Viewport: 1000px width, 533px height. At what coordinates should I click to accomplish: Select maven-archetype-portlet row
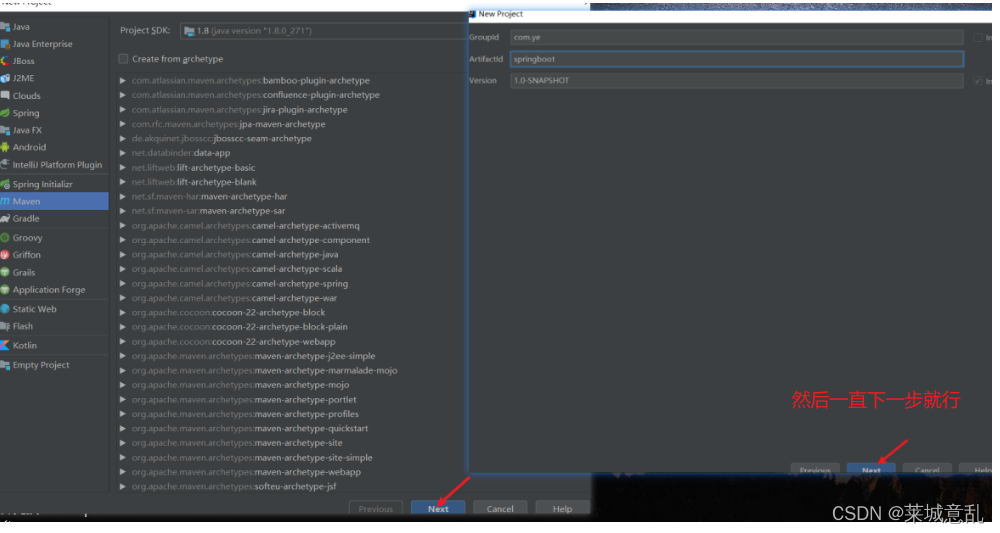pyautogui.click(x=244, y=400)
